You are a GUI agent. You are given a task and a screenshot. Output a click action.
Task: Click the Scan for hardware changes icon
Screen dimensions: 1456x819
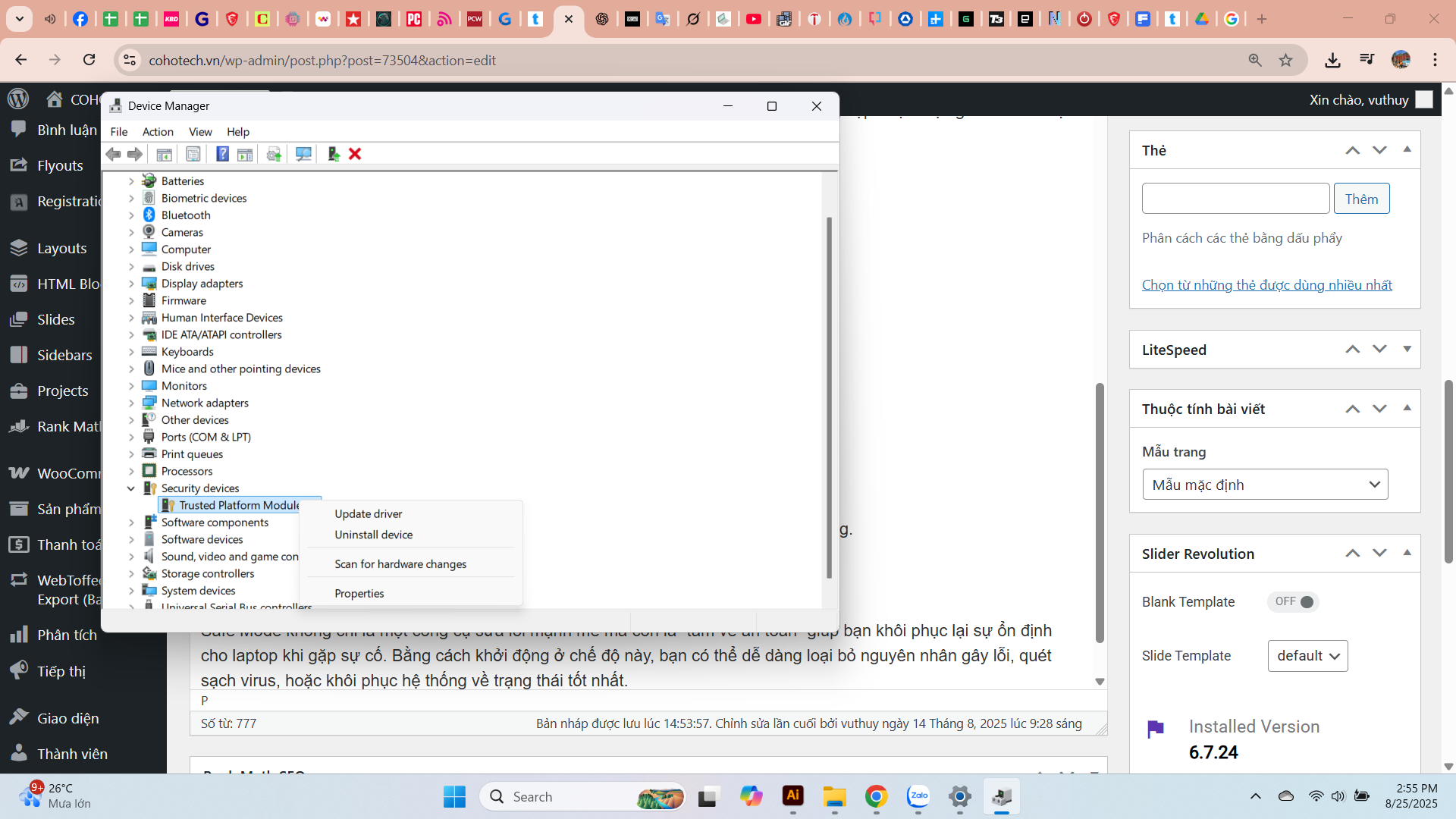click(303, 154)
